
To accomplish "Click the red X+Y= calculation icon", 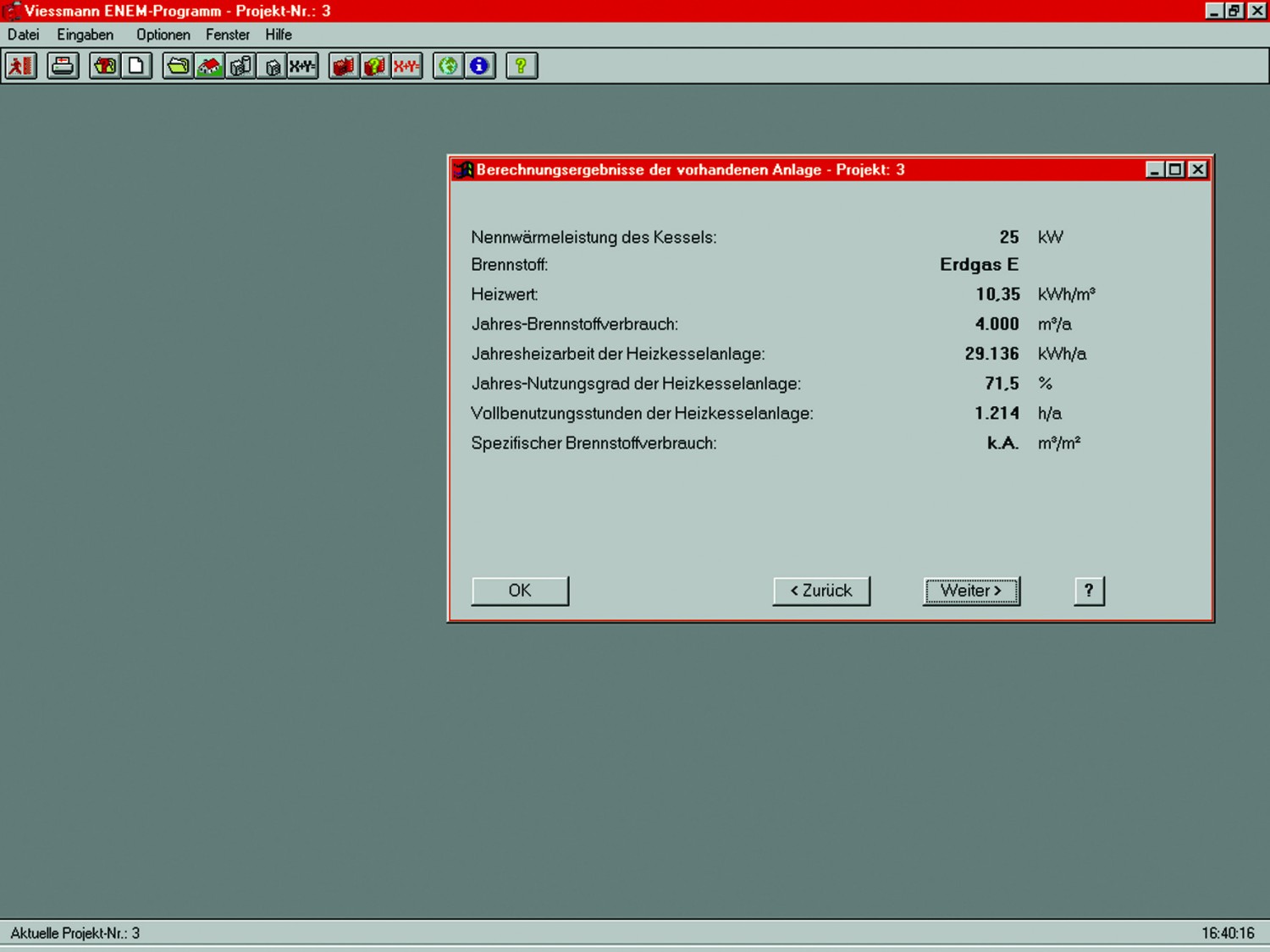I will [406, 66].
